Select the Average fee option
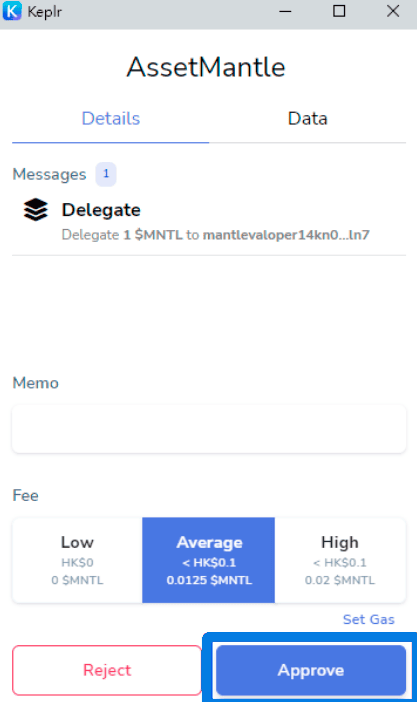 (209, 560)
